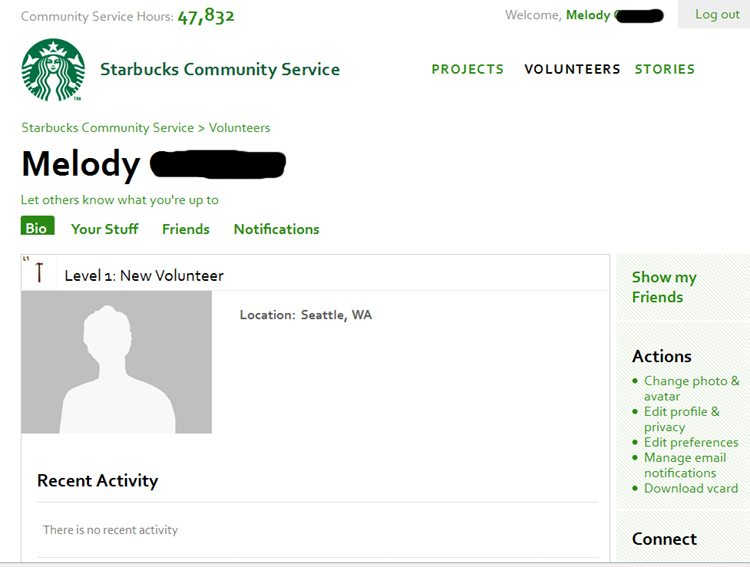Image resolution: width=750 pixels, height=567 pixels.
Task: Click the Volunteers breadcrumb link
Action: pos(239,128)
